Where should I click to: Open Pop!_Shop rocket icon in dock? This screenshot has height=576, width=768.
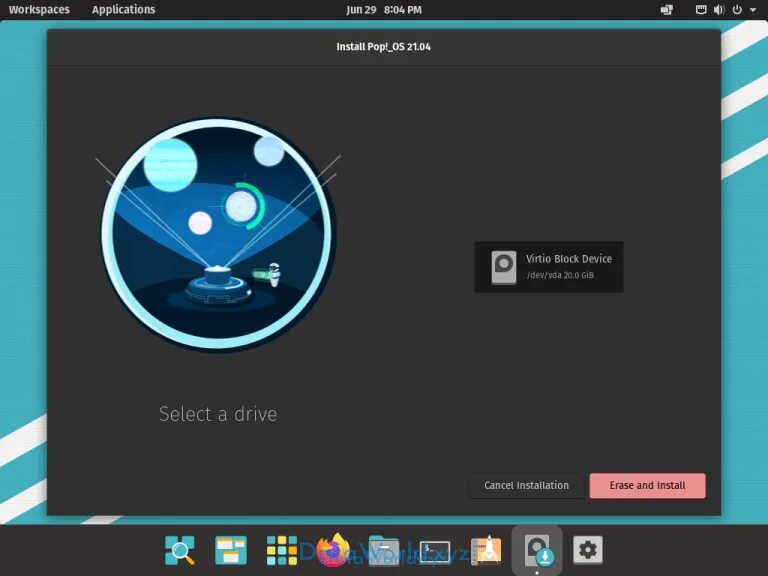pos(486,550)
